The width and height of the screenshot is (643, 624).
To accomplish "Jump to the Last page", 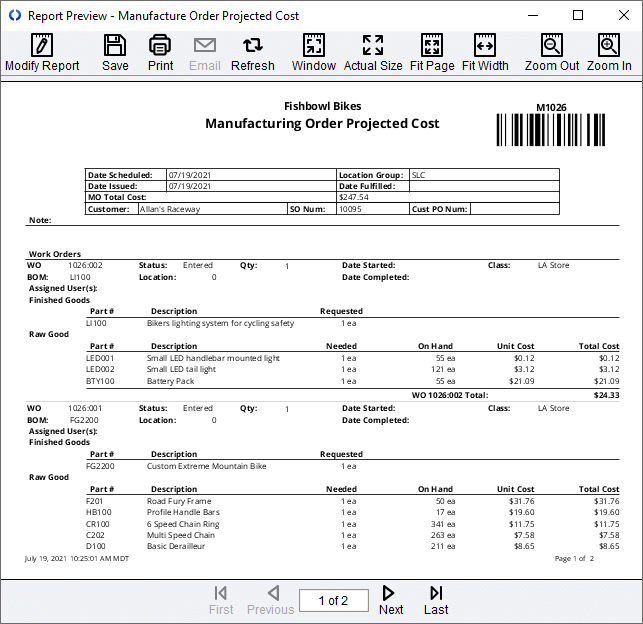I will [x=436, y=600].
